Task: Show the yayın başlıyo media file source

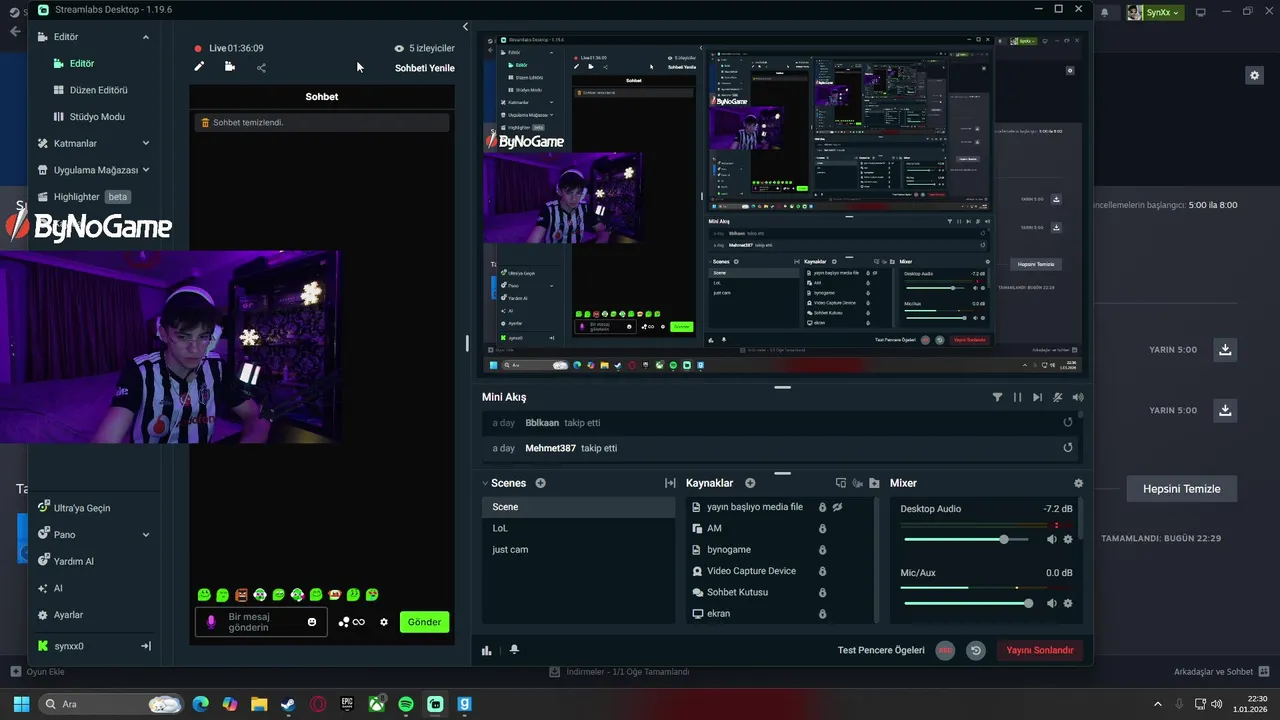Action: (x=838, y=507)
